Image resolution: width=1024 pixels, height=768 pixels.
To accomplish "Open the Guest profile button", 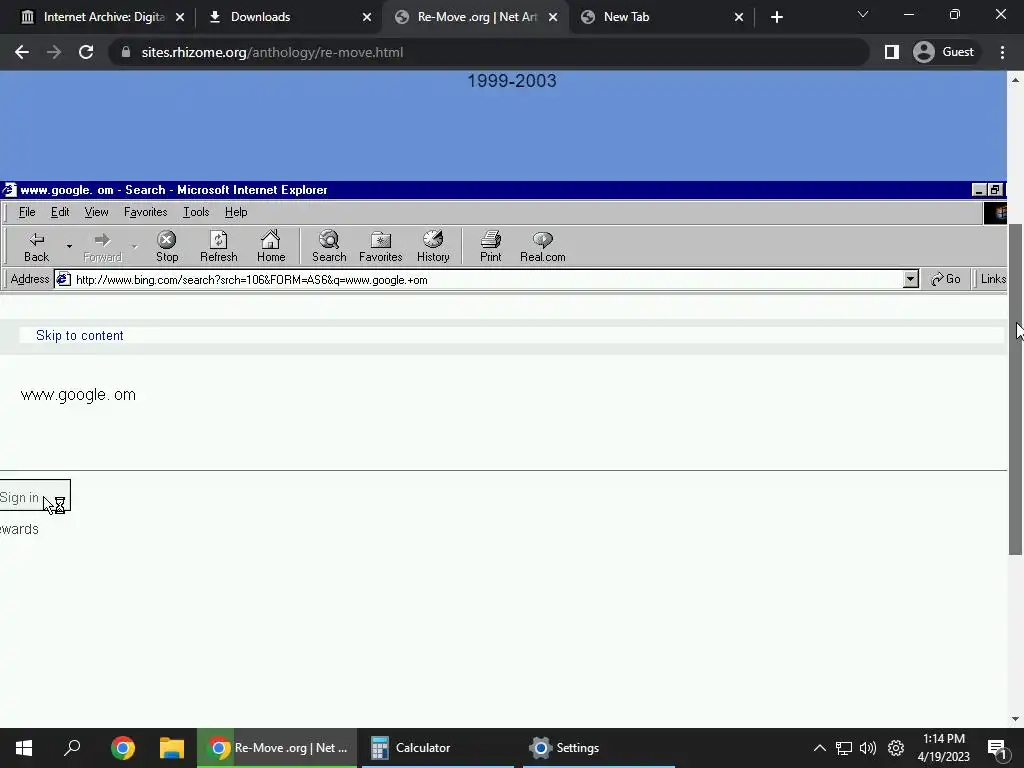I will [x=944, y=52].
